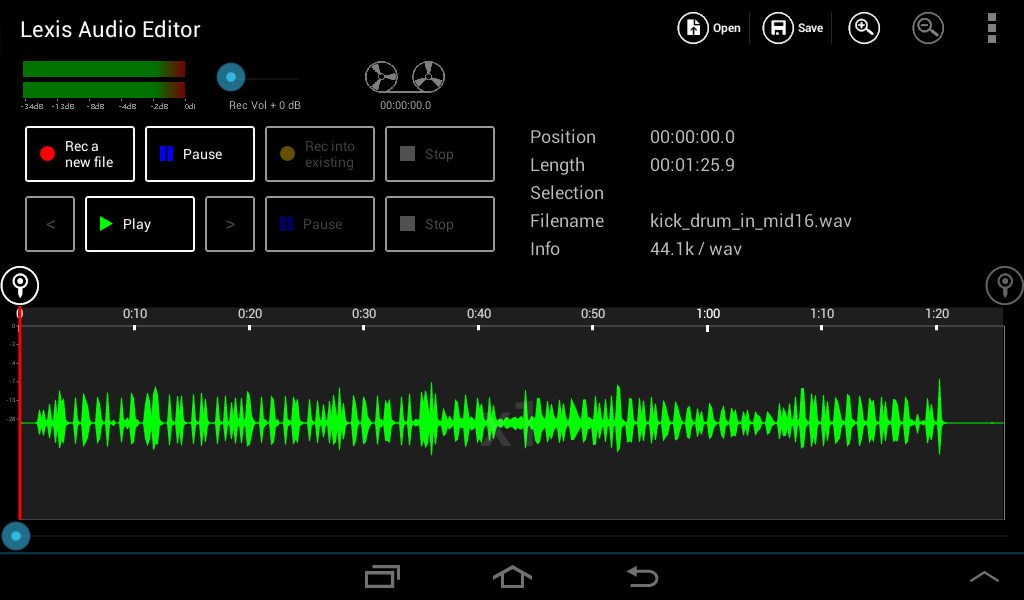The image size is (1024, 600).
Task: Select the end marker pin icon
Action: pos(1004,285)
